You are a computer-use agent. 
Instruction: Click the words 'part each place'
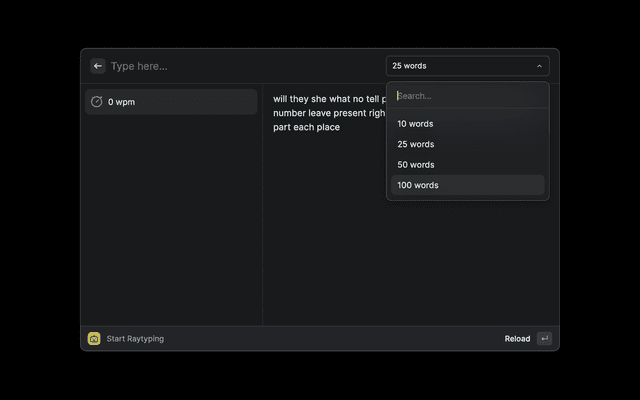[307, 127]
